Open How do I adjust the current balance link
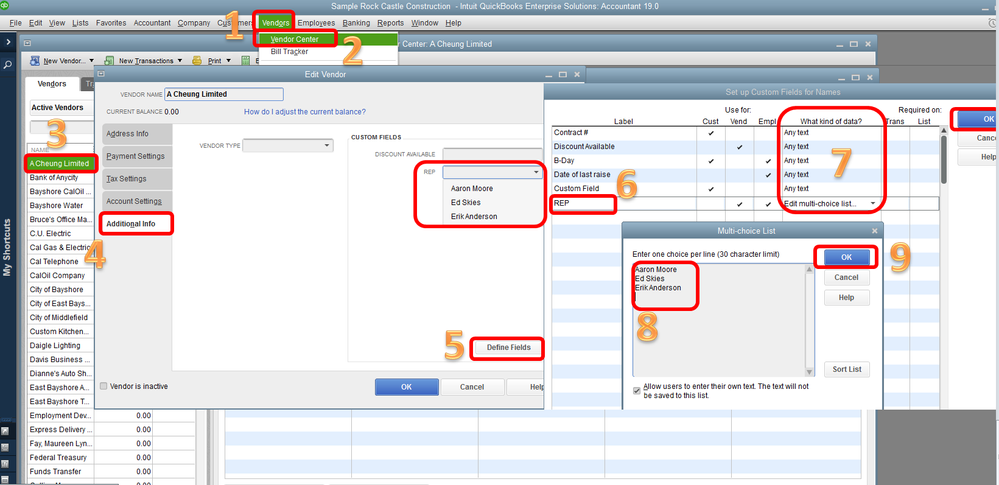 tap(305, 112)
